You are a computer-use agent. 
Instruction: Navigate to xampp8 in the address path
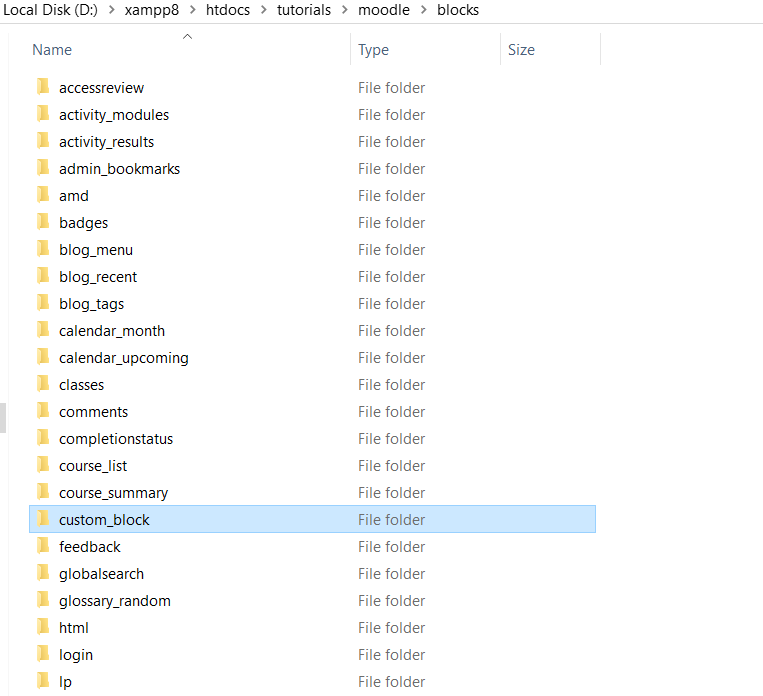click(x=152, y=10)
